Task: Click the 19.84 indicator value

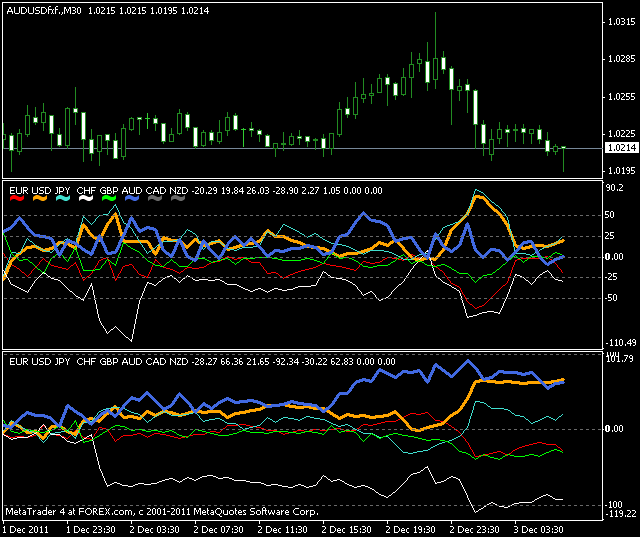Action: [232, 191]
